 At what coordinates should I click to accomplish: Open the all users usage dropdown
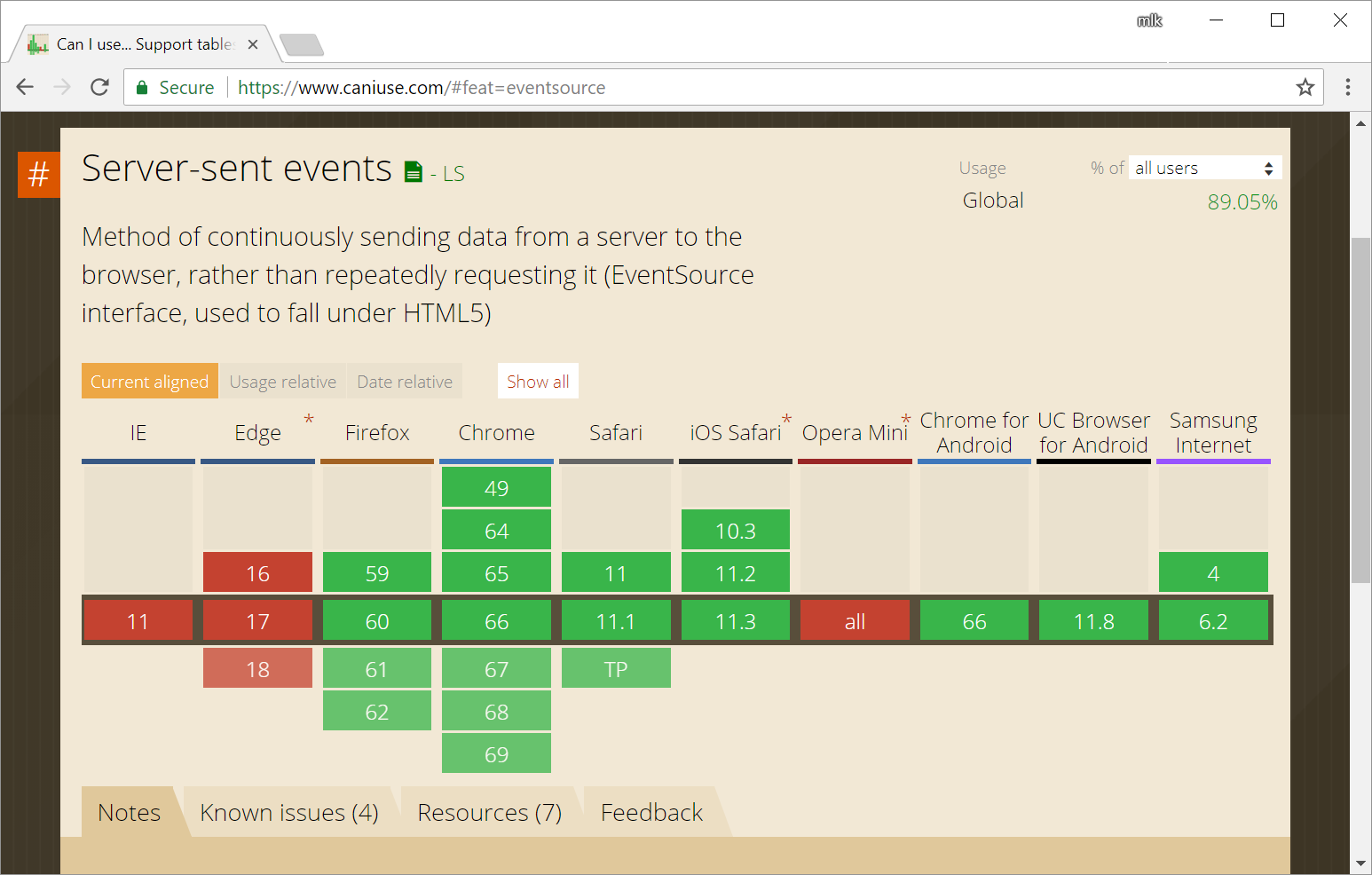[x=1204, y=168]
